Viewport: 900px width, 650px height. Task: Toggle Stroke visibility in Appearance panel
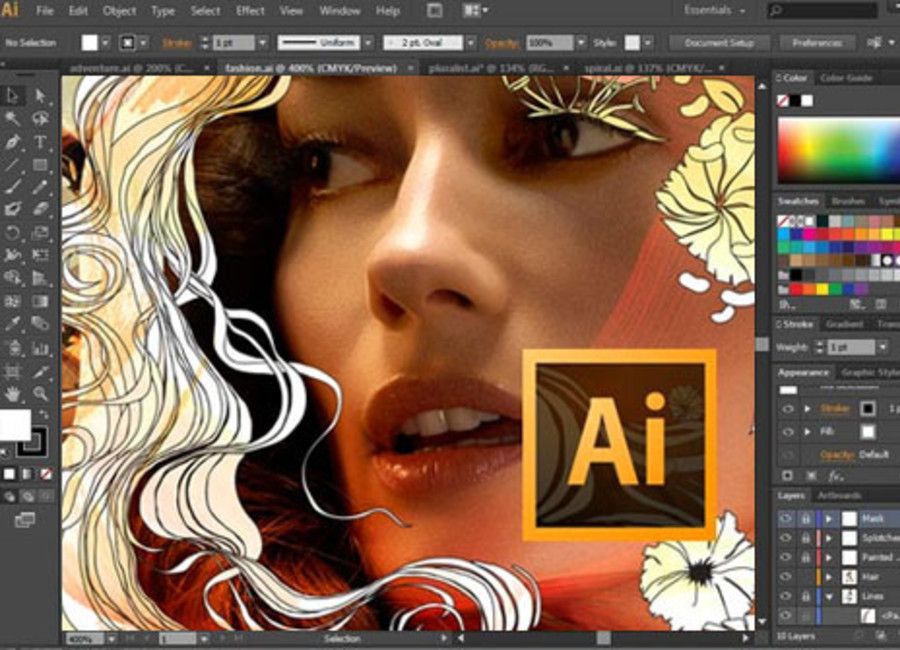click(x=788, y=409)
